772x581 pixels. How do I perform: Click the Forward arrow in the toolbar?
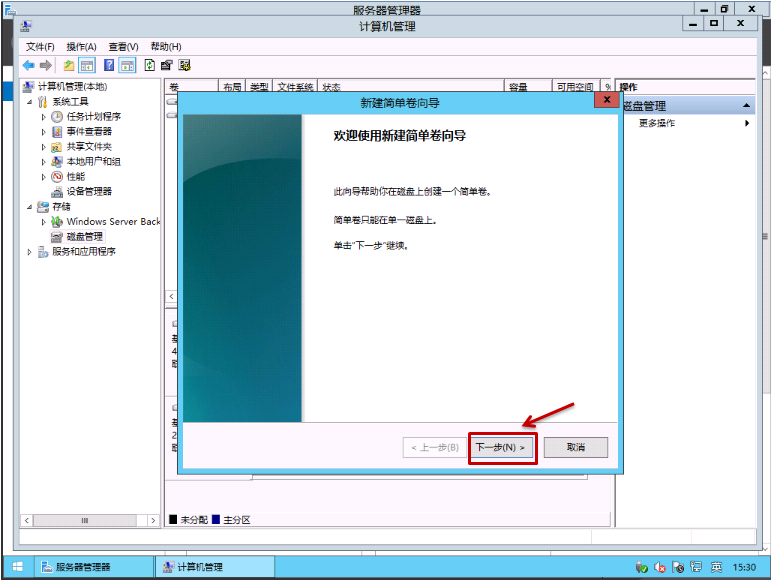45,65
